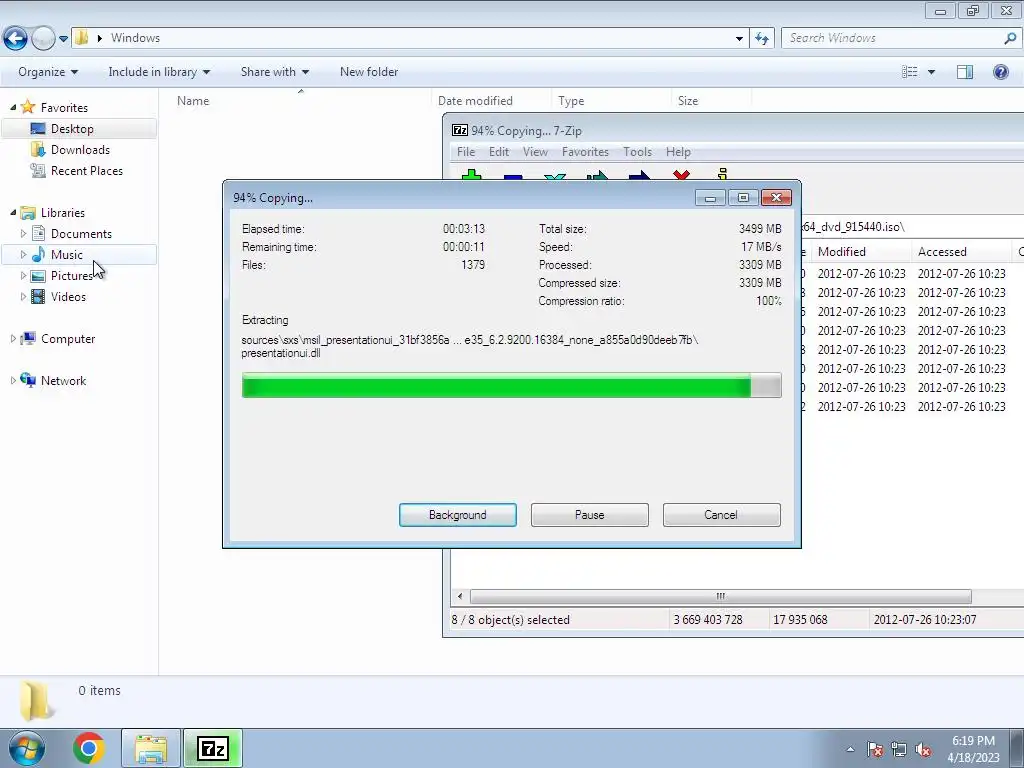
Task: Expand the Videos library node
Action: click(x=24, y=296)
